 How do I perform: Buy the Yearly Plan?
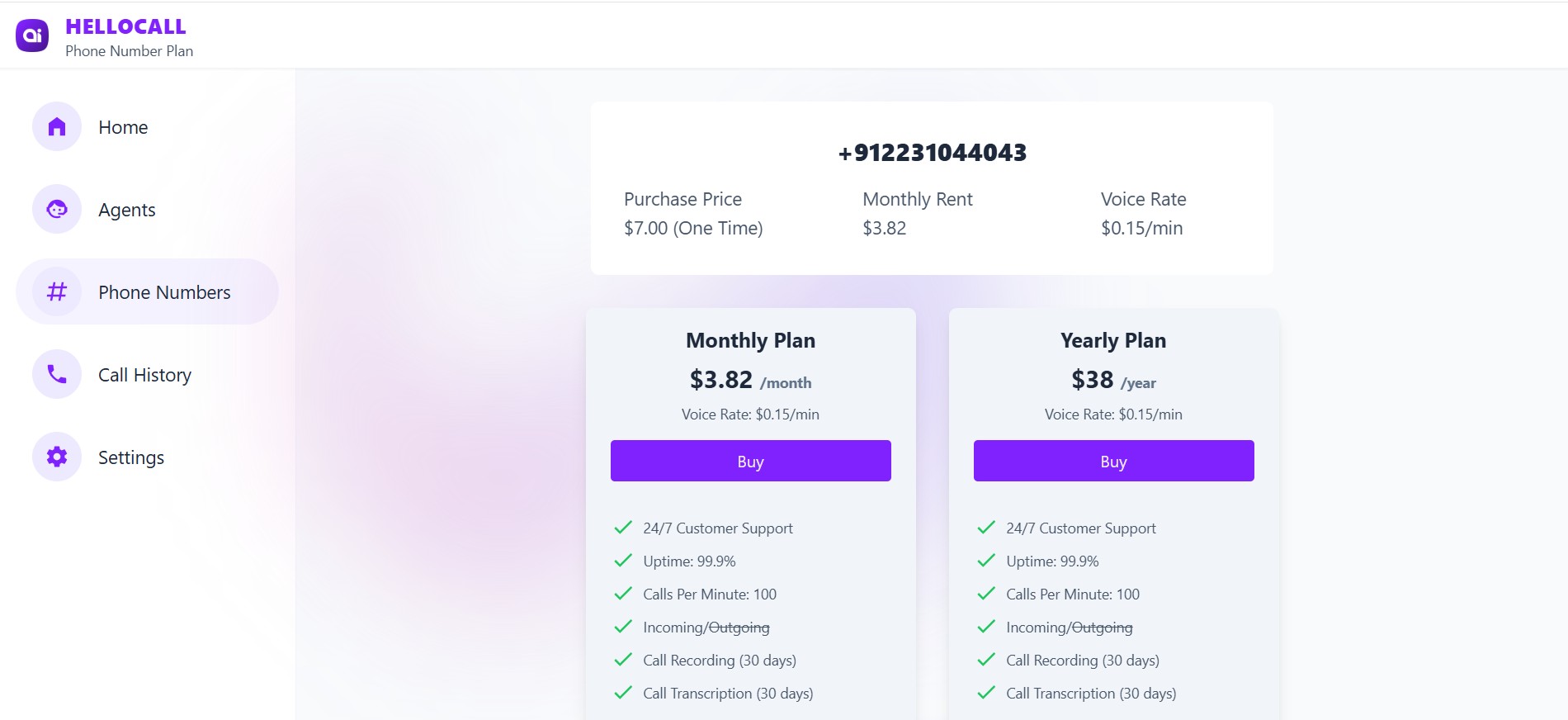click(x=1113, y=461)
